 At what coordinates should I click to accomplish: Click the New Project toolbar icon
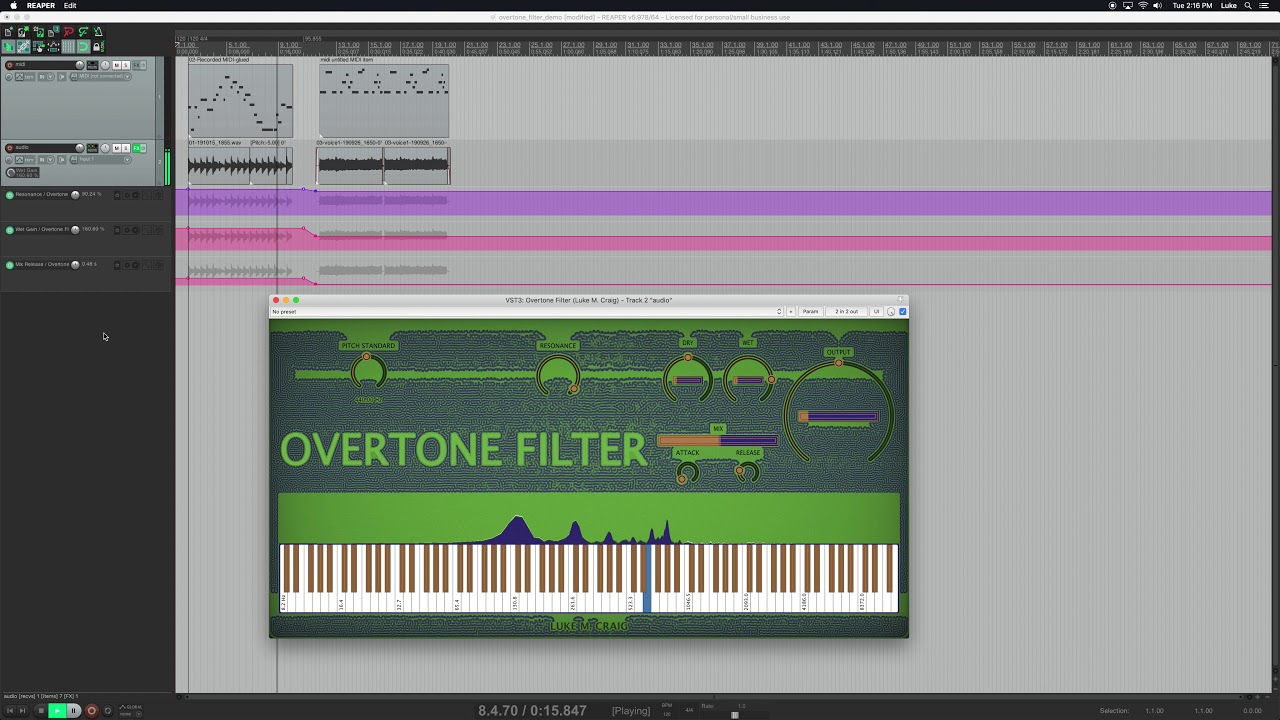click(x=8, y=31)
